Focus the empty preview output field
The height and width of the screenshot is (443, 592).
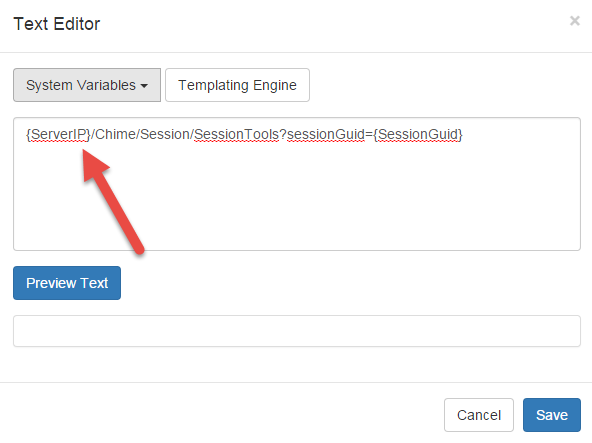(x=297, y=331)
